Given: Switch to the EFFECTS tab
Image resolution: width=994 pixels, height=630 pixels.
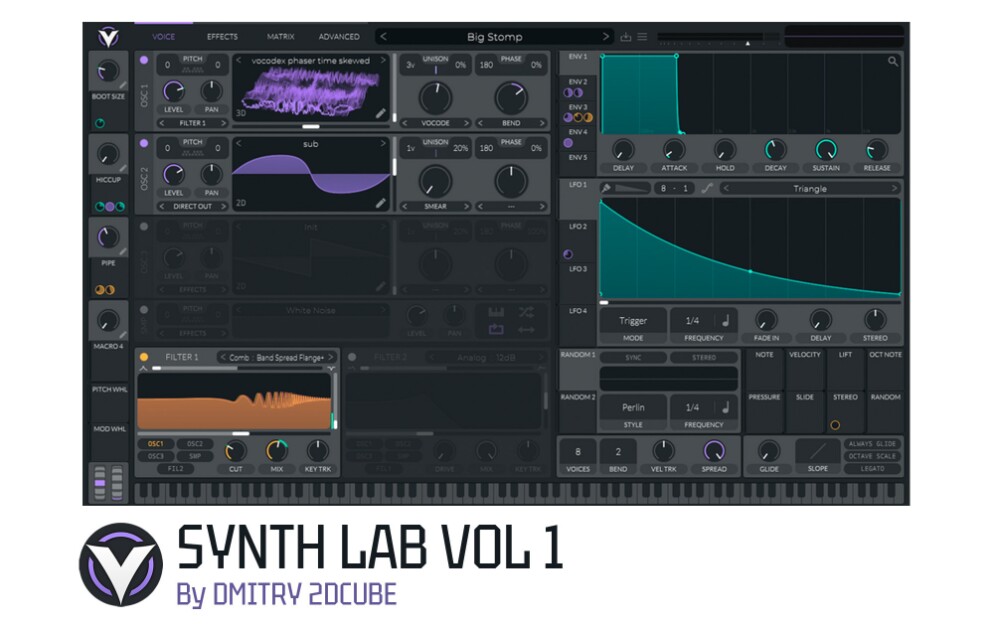Looking at the screenshot, I should tap(222, 37).
